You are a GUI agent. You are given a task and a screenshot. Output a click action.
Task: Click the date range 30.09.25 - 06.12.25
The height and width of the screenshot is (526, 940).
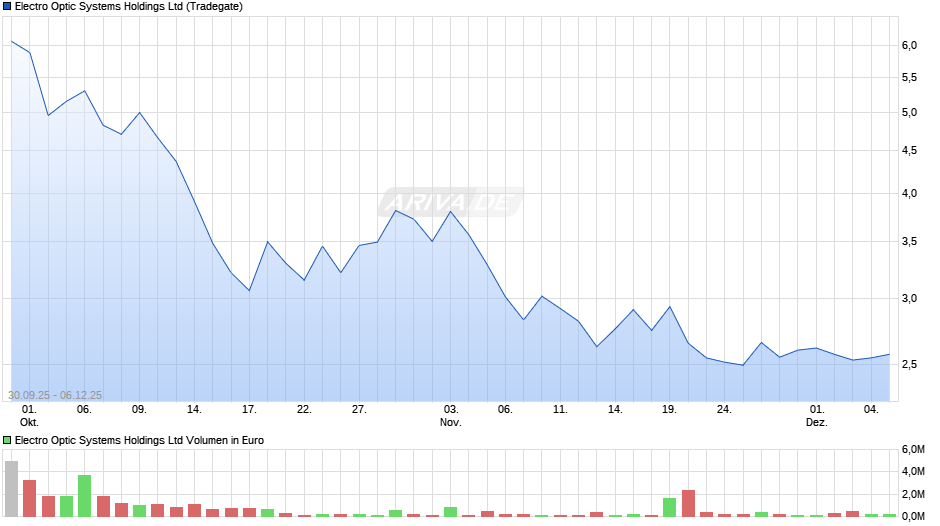pyautogui.click(x=55, y=395)
